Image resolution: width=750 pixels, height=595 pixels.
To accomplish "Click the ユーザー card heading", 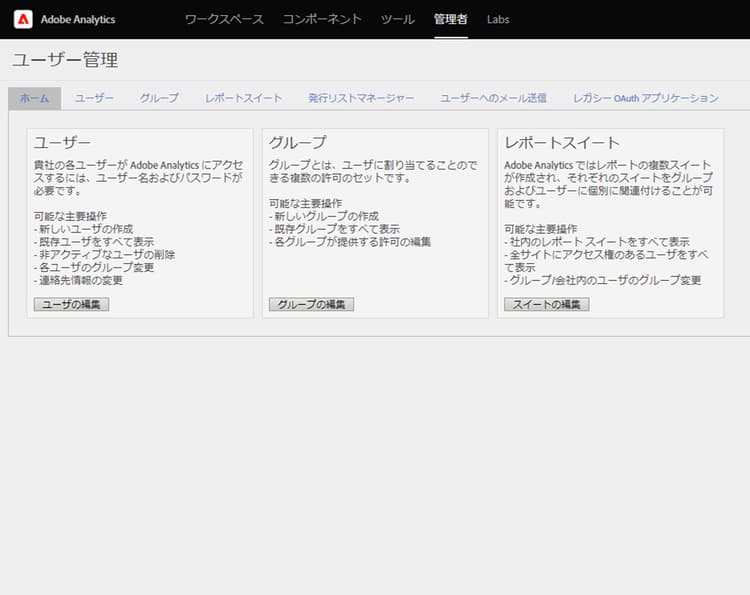I will coord(62,143).
